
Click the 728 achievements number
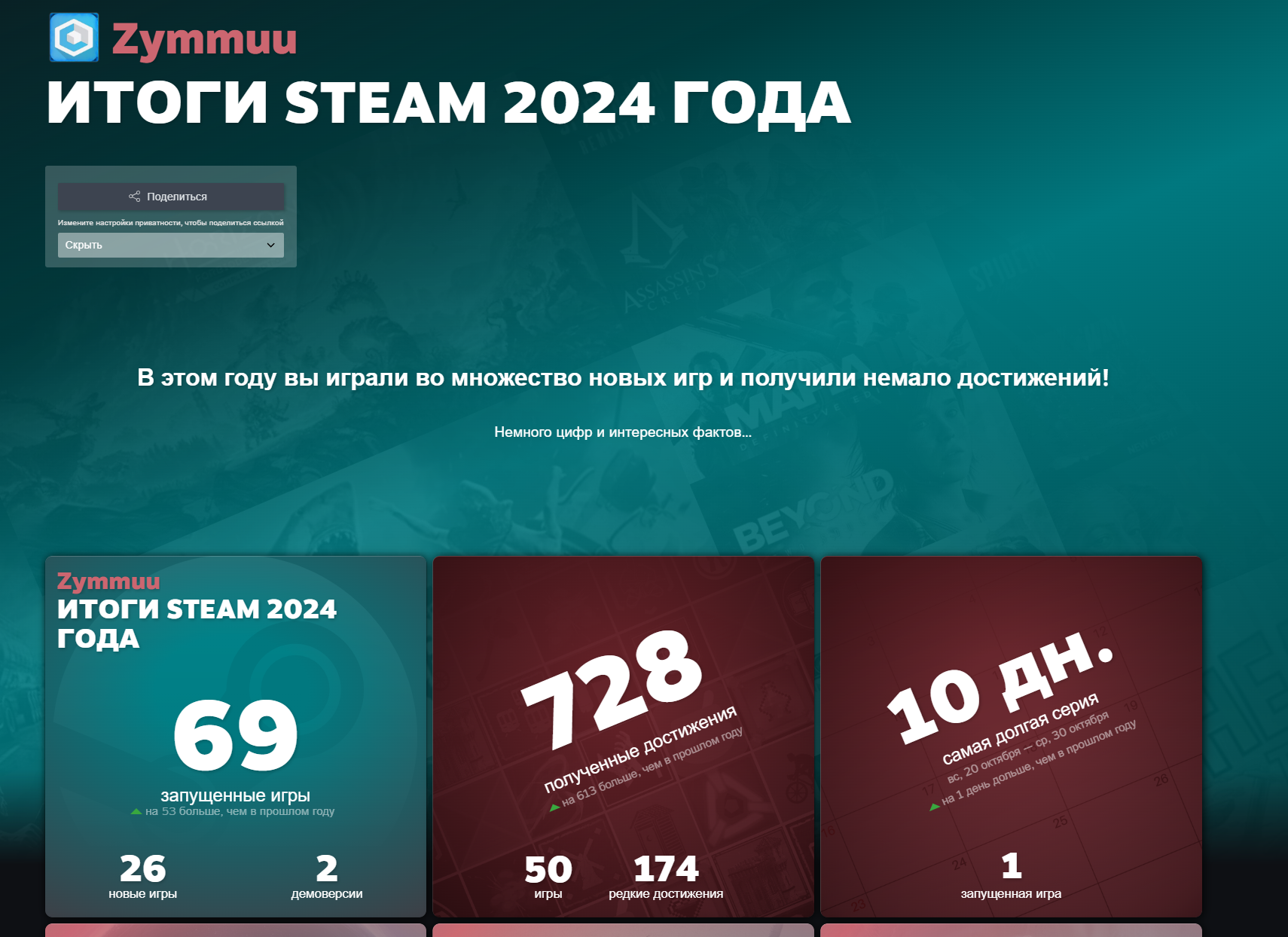coord(612,690)
